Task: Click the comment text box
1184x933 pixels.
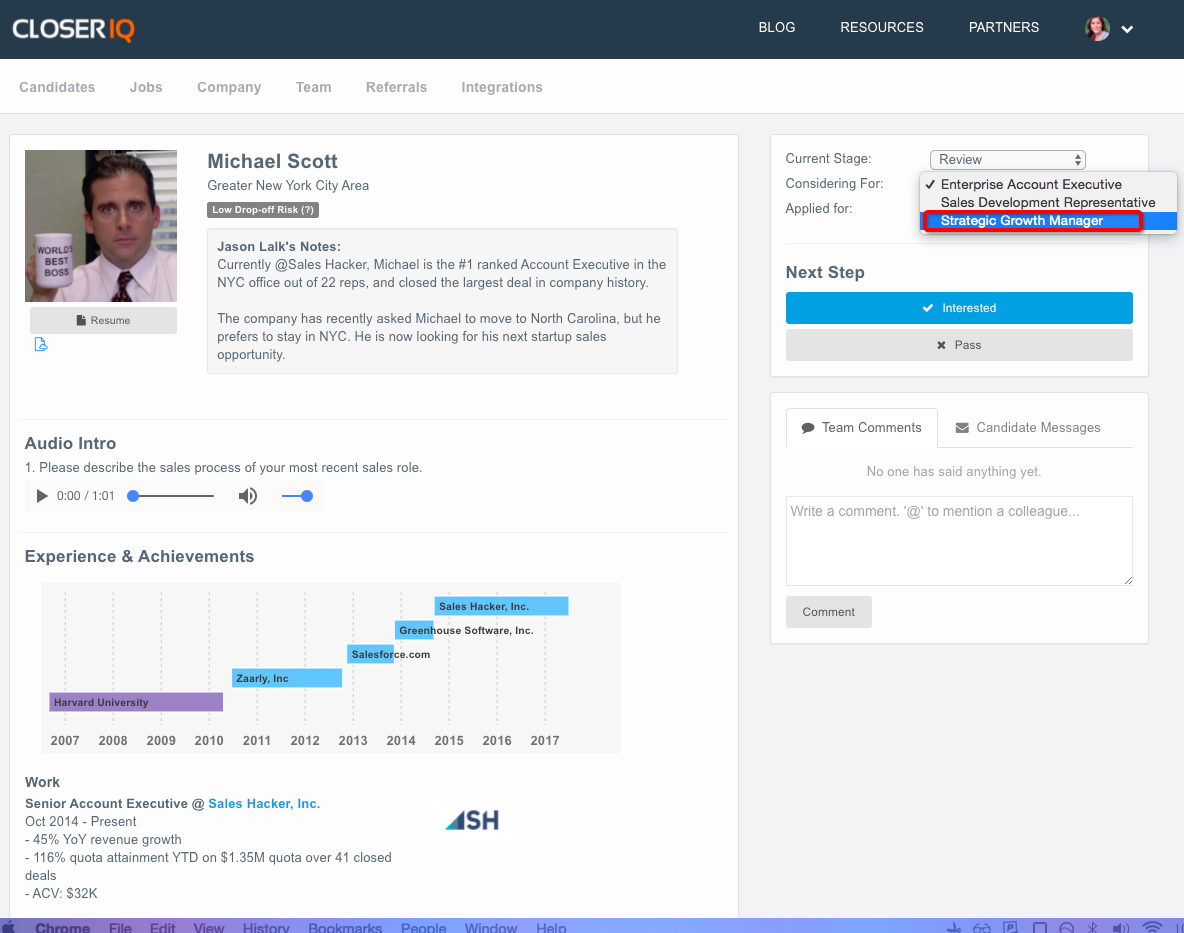Action: 959,540
